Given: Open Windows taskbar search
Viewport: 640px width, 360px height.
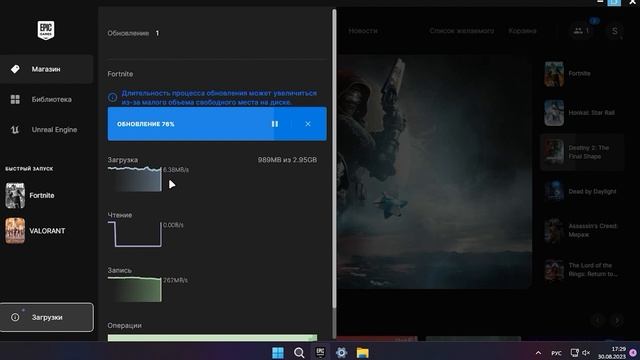Looking at the screenshot, I should 299,353.
